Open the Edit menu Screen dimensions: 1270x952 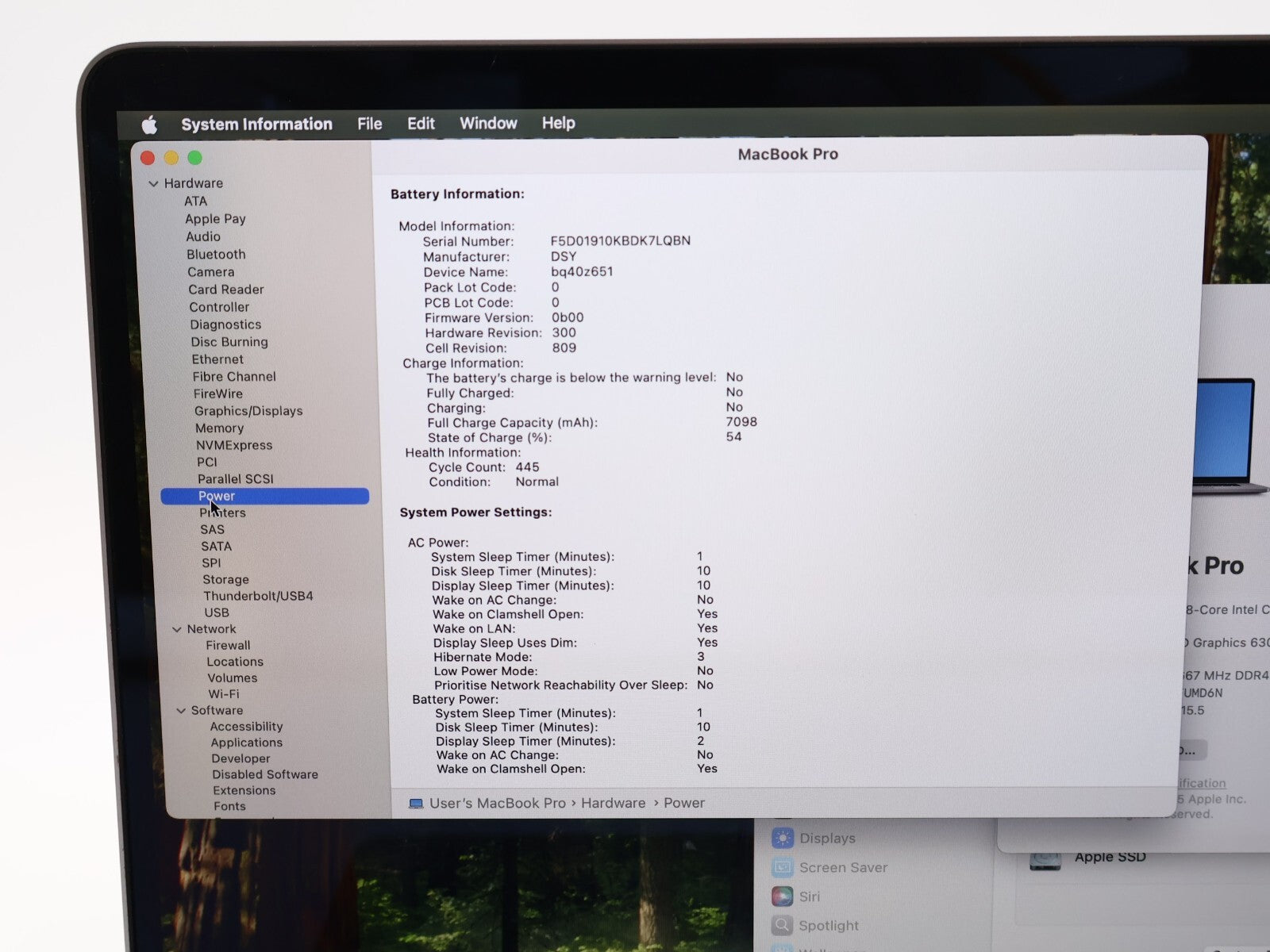pyautogui.click(x=421, y=123)
